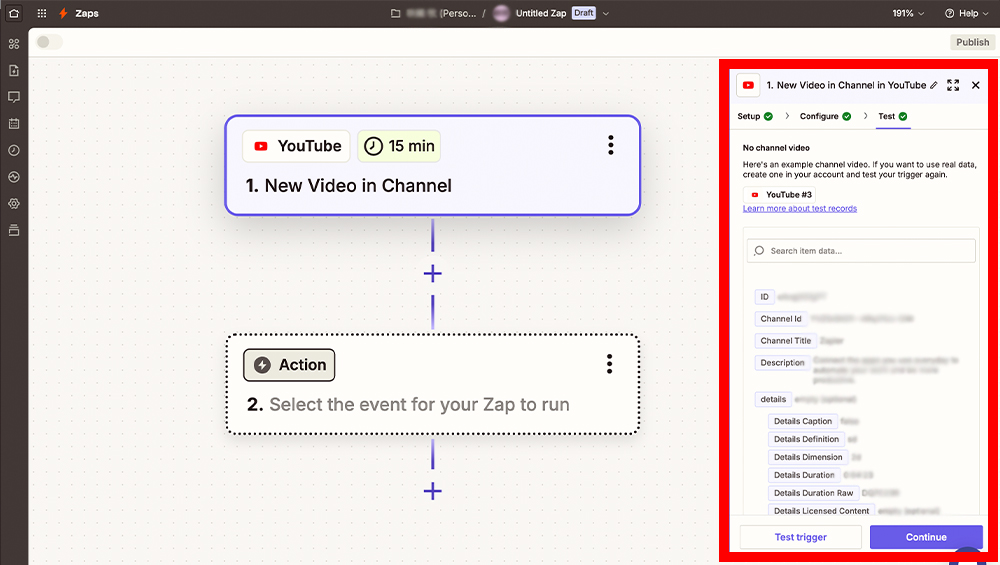Screen dimensions: 1000x565
Task: Open the Help dropdown menu
Action: tap(966, 13)
